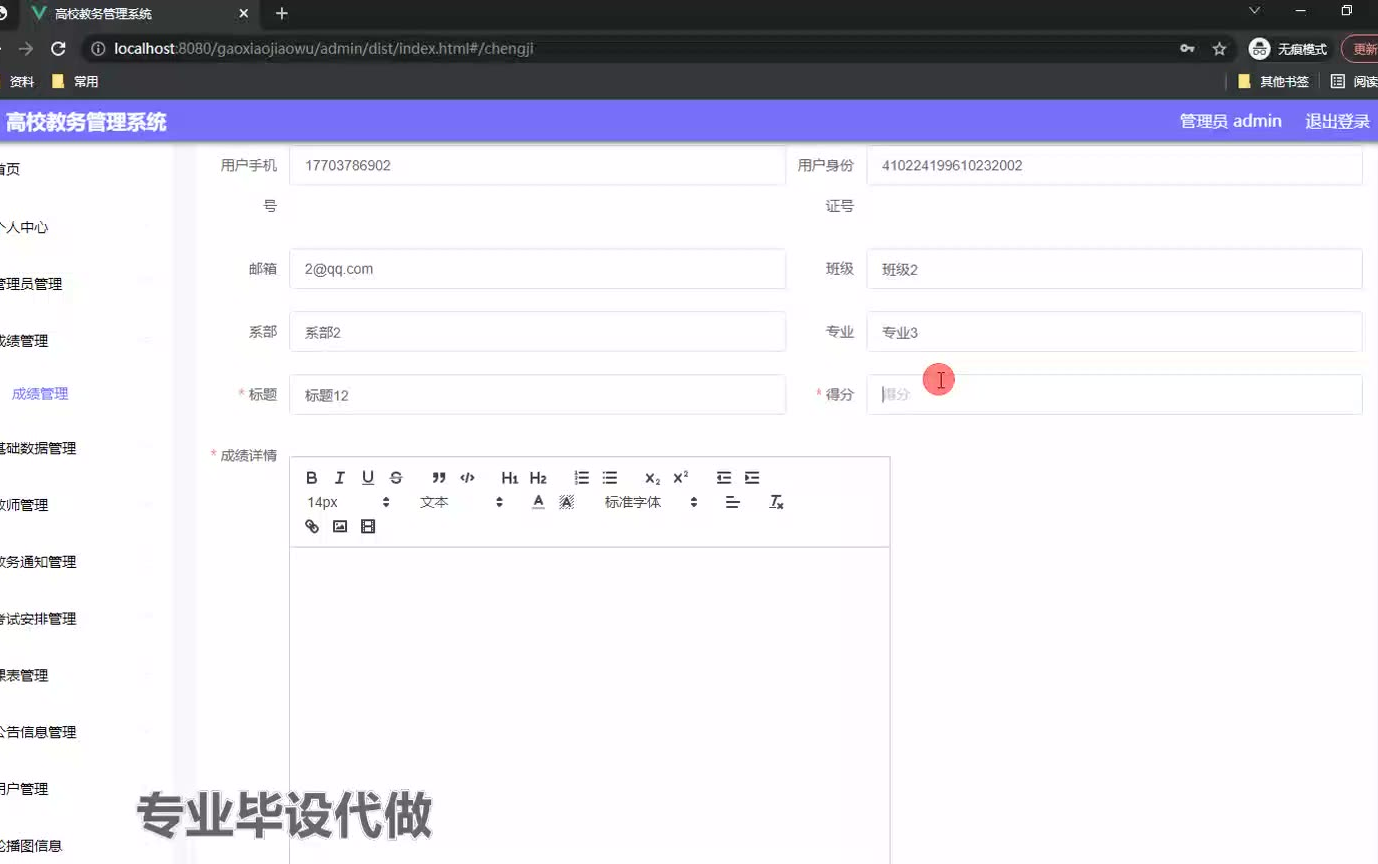This screenshot has width=1378, height=864.
Task: Decrease the paragraph indent
Action: [x=724, y=478]
